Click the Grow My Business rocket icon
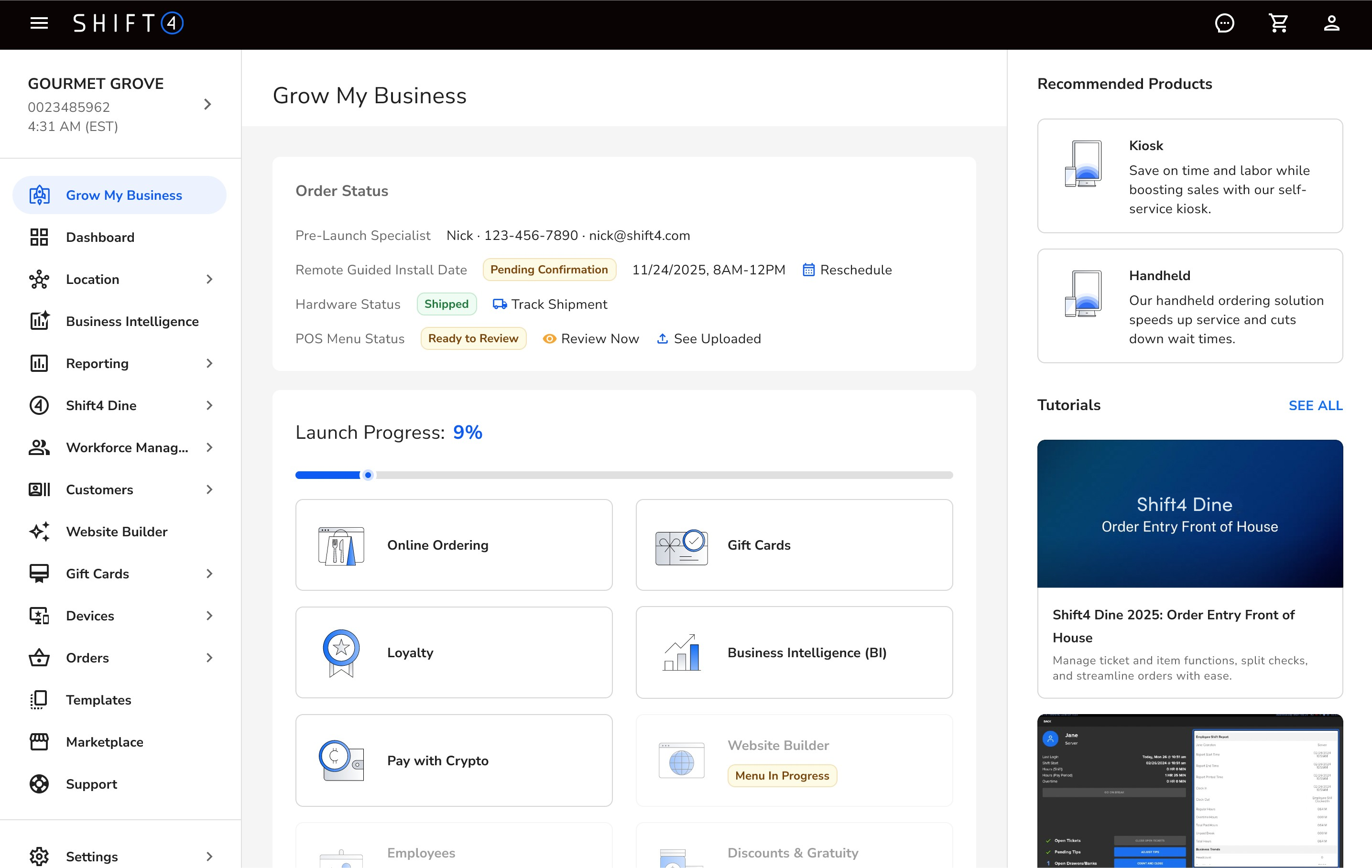 tap(39, 195)
